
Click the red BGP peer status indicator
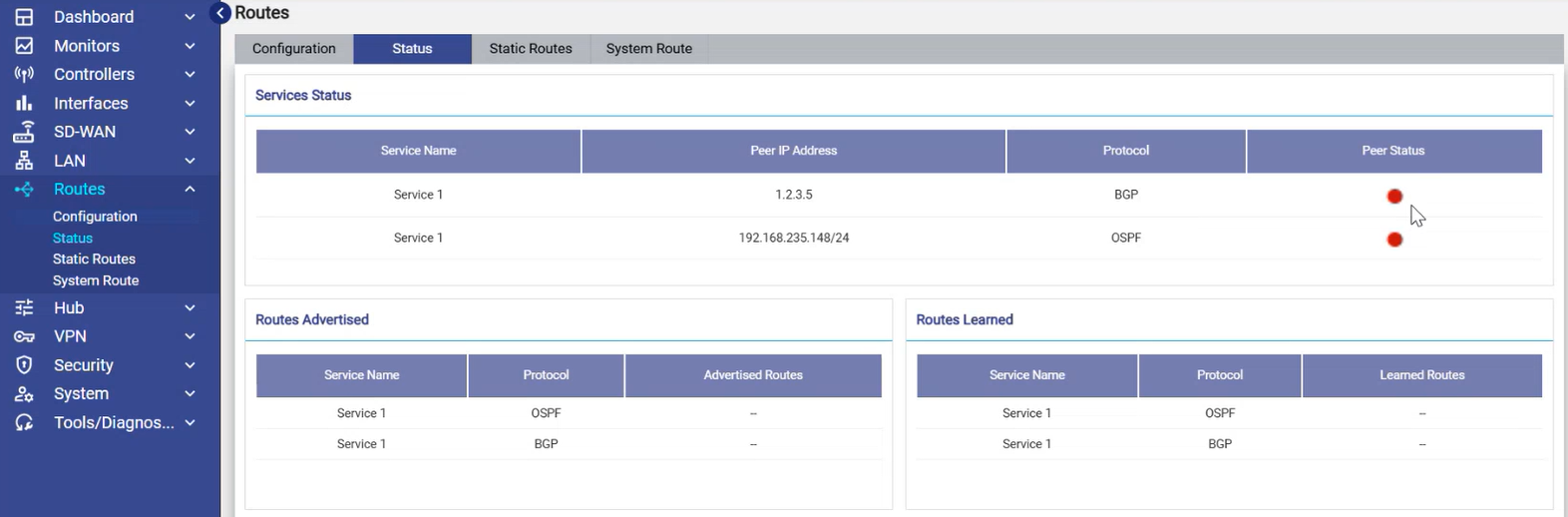(1394, 197)
